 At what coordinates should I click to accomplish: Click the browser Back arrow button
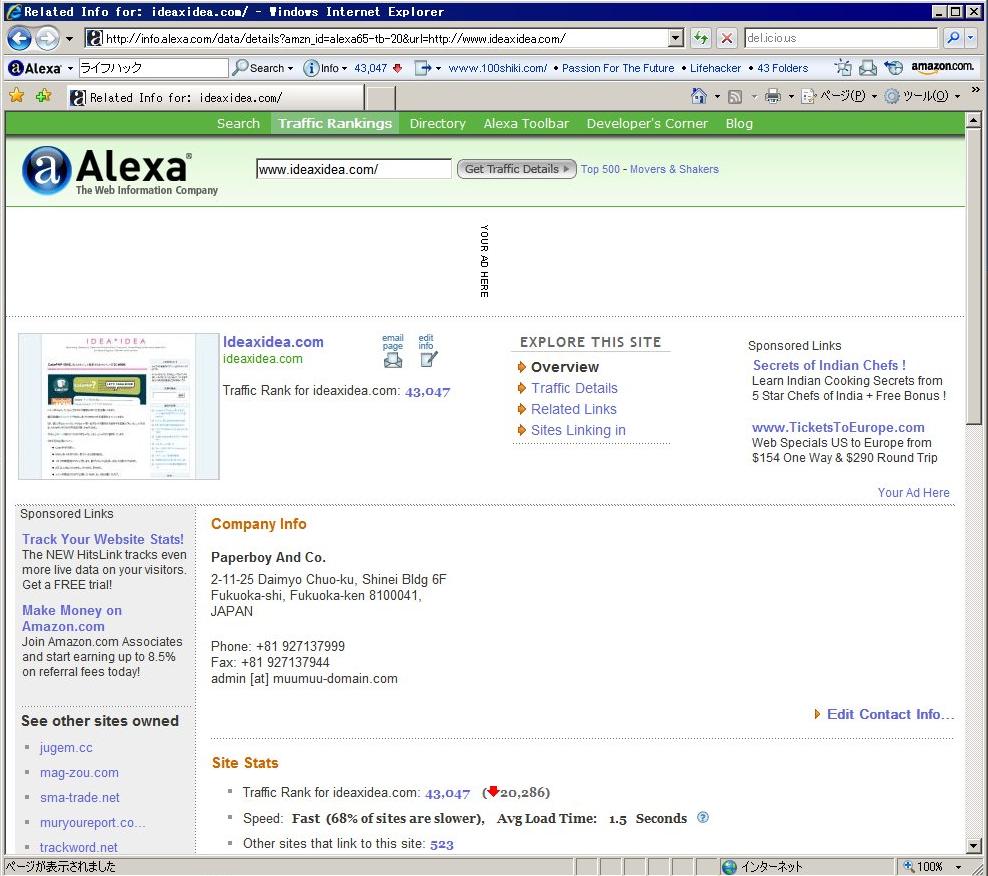click(19, 39)
